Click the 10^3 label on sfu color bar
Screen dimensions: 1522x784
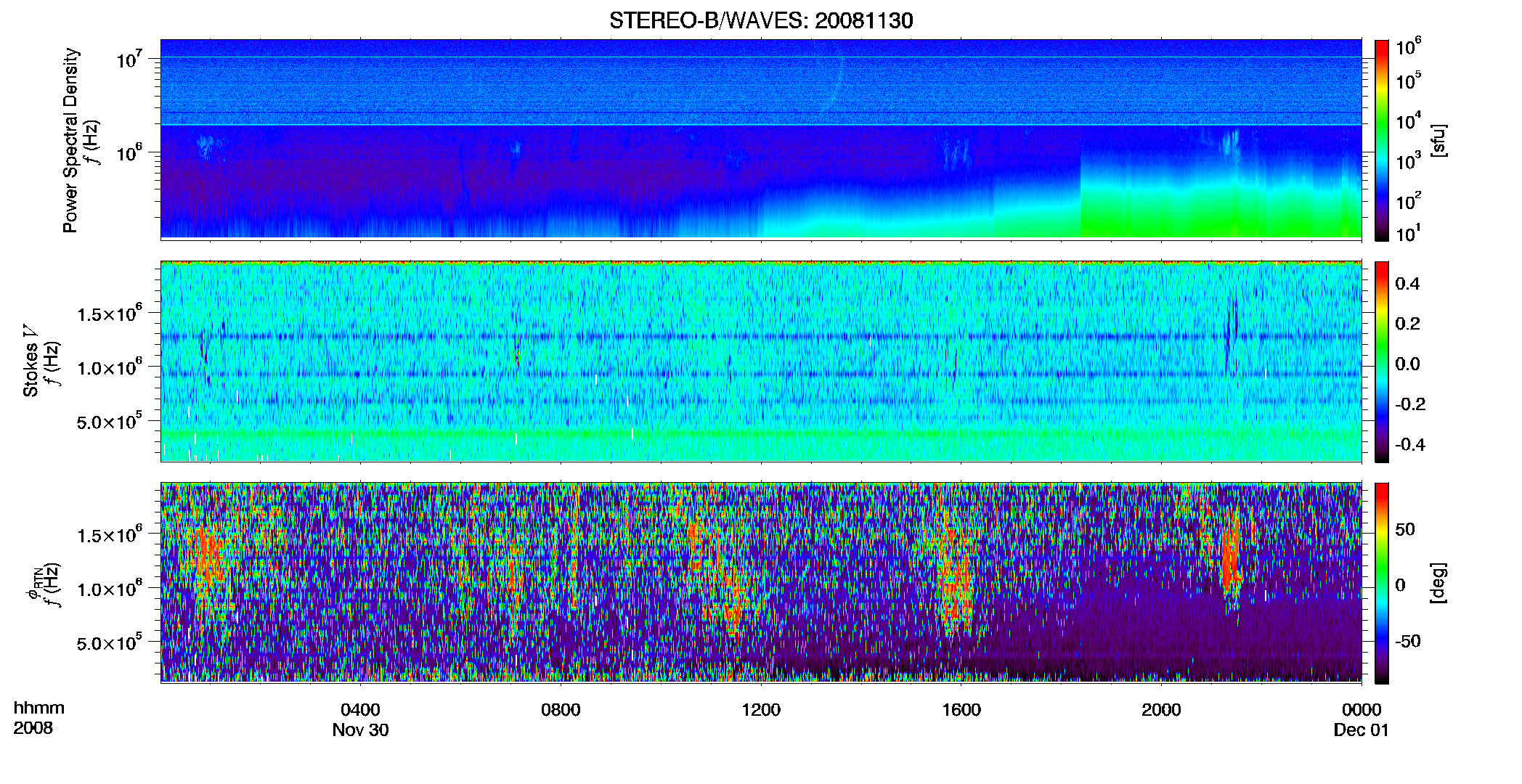click(1409, 160)
